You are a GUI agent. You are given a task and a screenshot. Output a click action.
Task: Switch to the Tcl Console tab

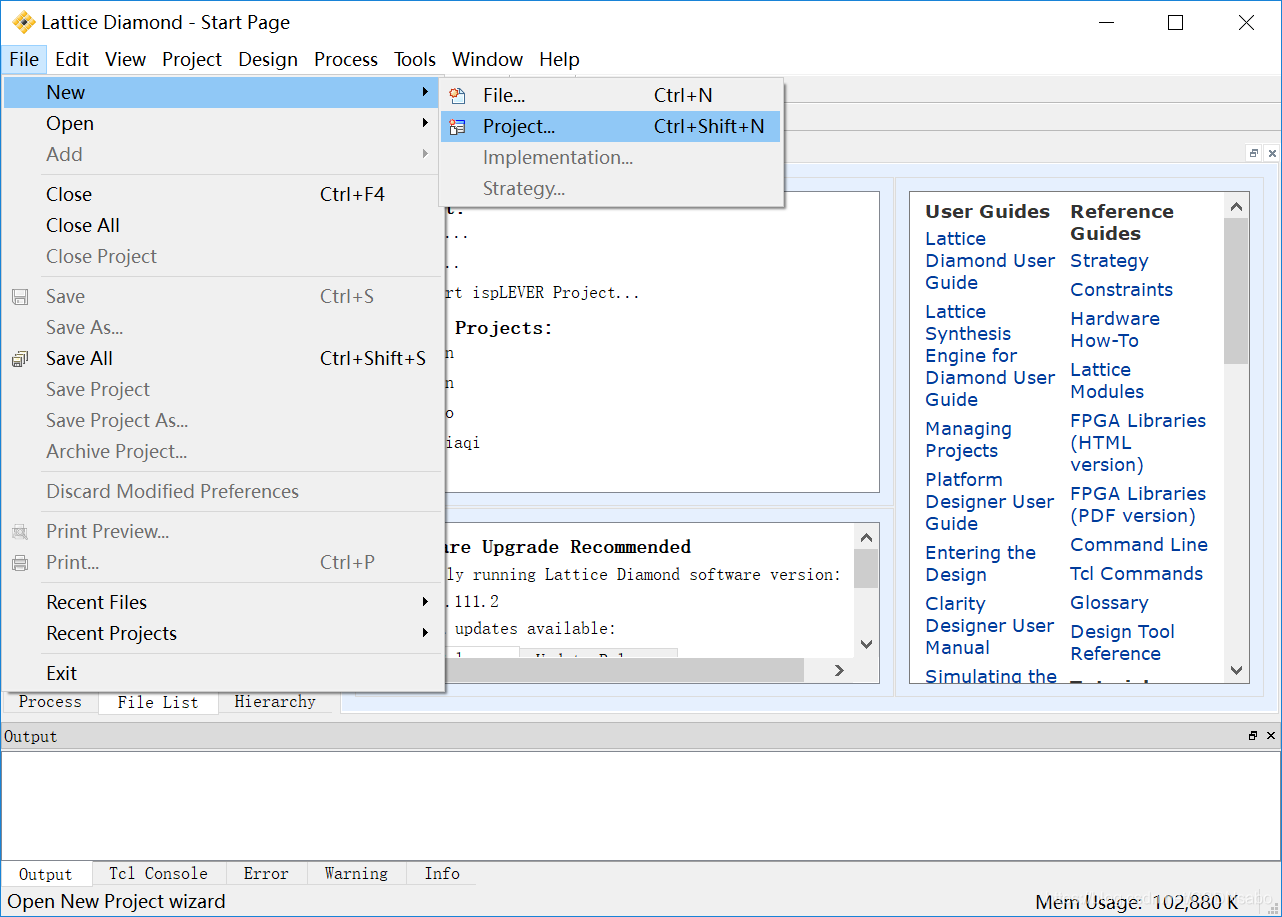click(x=158, y=874)
